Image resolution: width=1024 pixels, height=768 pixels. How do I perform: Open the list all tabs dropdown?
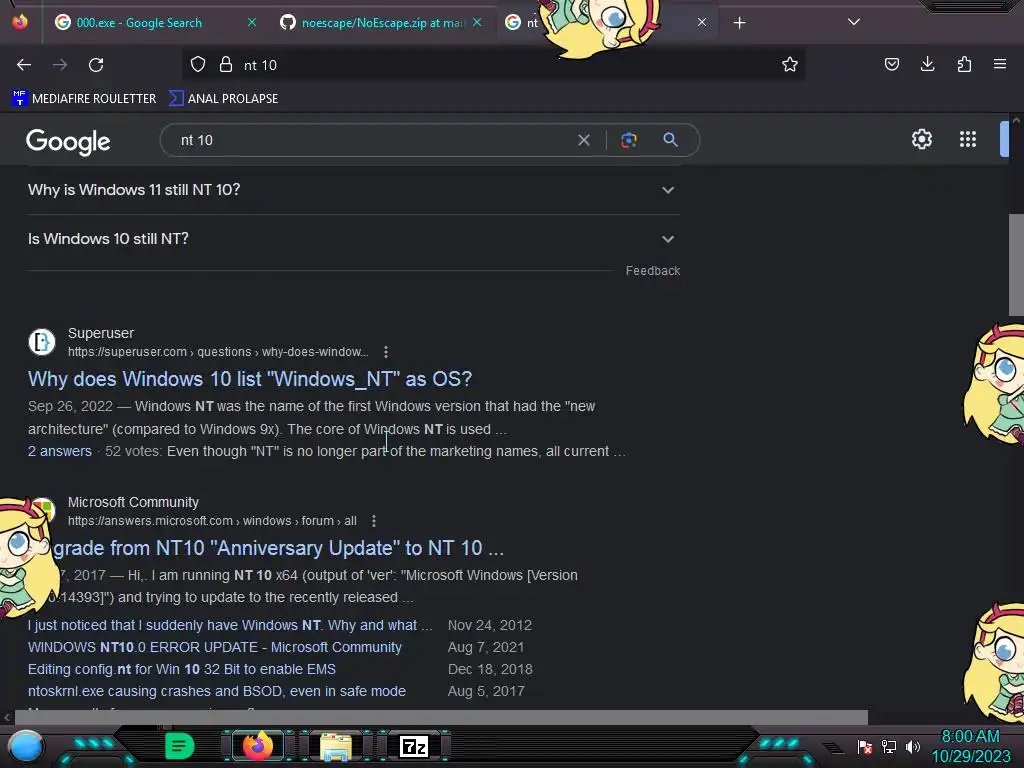tap(854, 22)
